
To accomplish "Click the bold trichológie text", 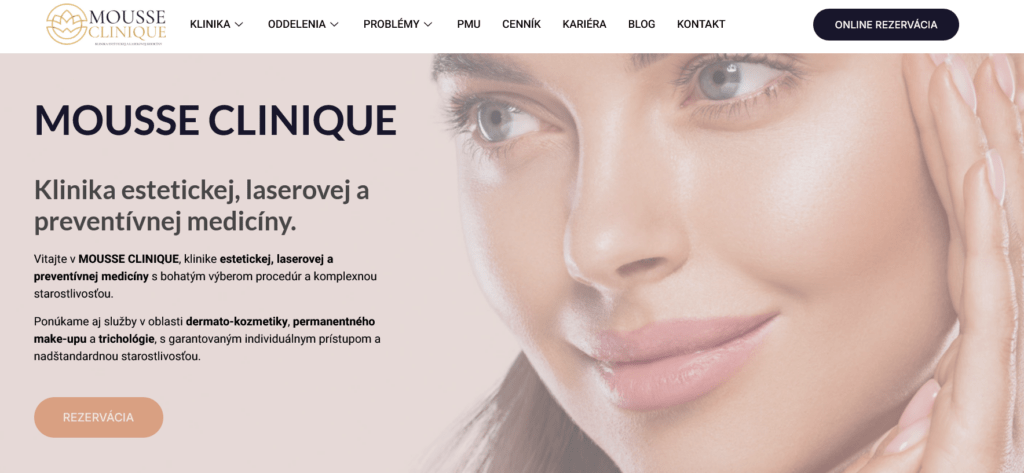I will [x=127, y=339].
